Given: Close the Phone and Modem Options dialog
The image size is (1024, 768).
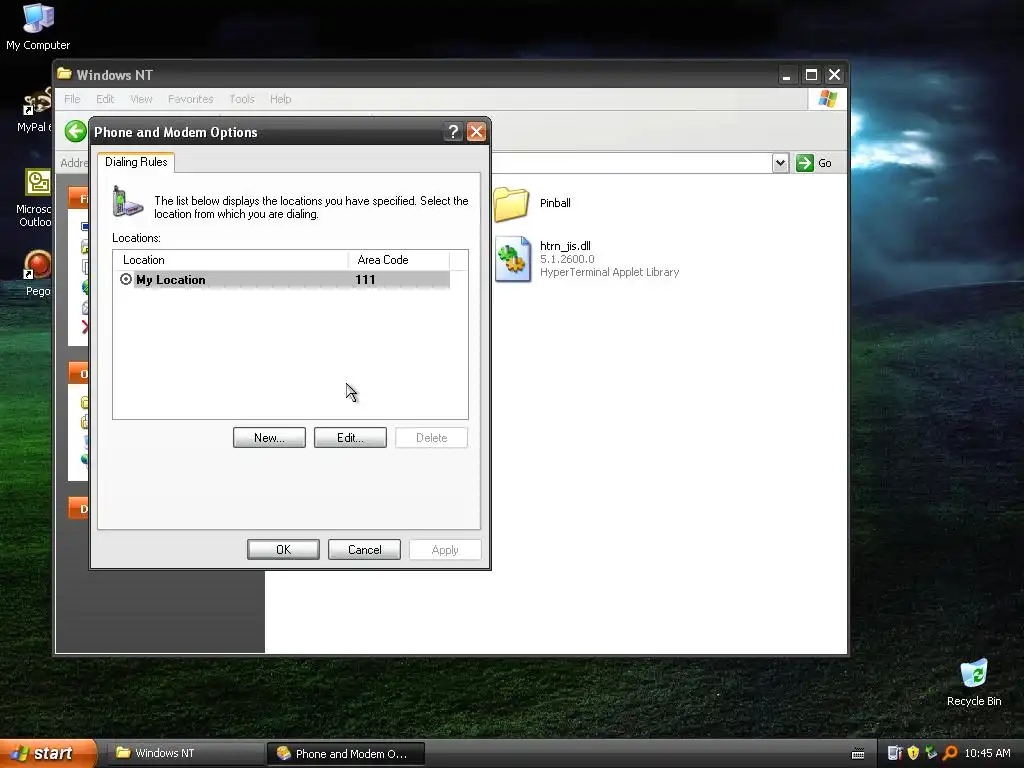Looking at the screenshot, I should coord(477,132).
